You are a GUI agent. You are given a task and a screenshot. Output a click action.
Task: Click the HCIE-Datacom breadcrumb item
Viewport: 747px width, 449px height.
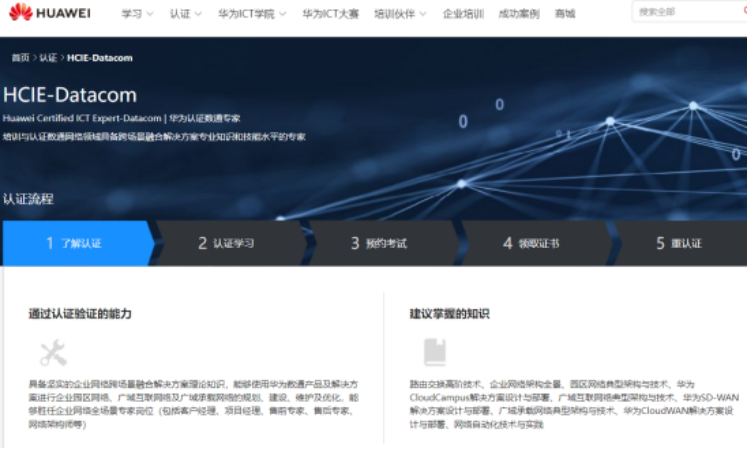(x=100, y=58)
